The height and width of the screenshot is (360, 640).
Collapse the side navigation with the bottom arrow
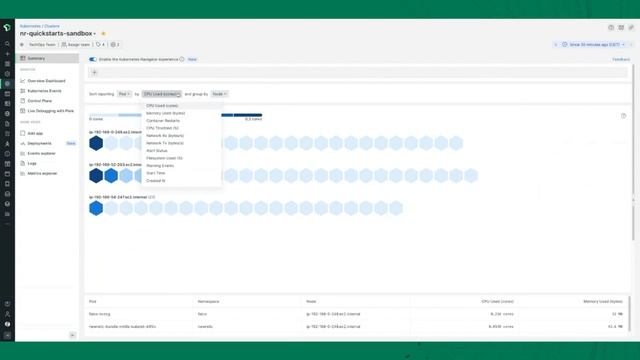pos(72,335)
